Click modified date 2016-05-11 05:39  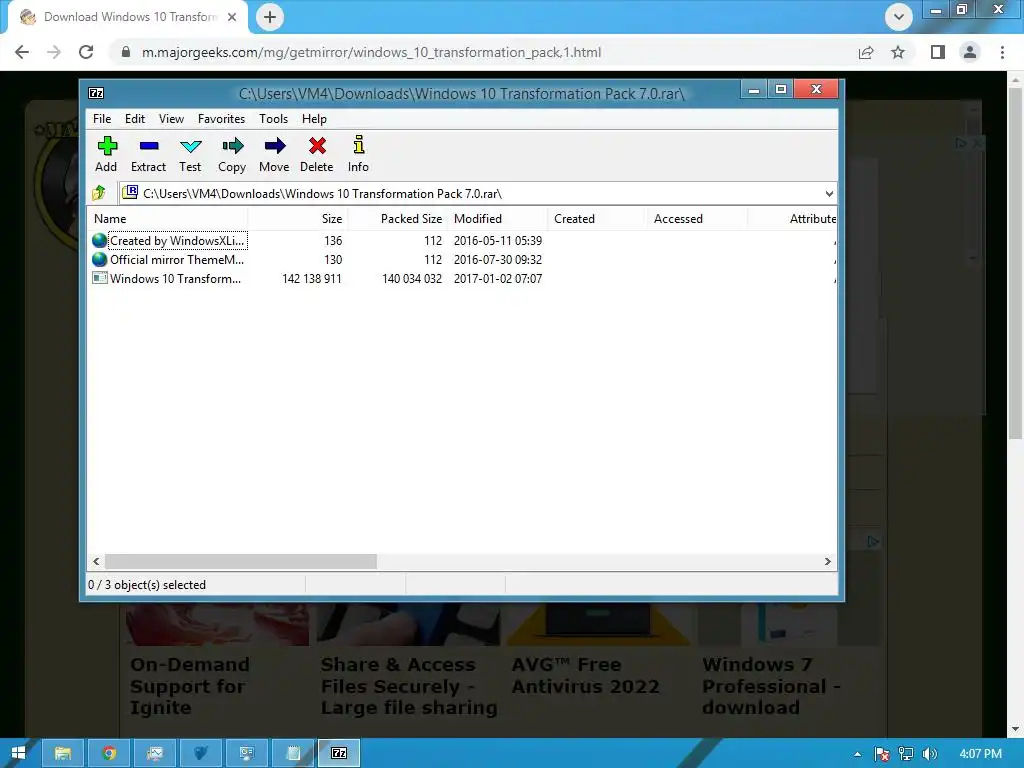[x=498, y=241]
